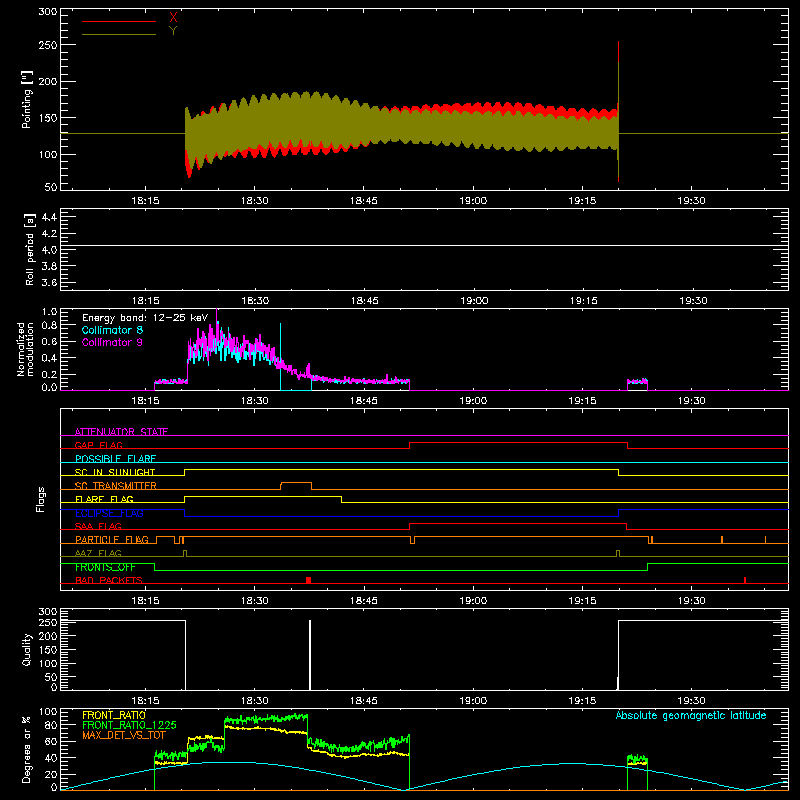Image resolution: width=800 pixels, height=800 pixels.
Task: Click the 'ATTENUATOR_STATE' flag label
Action: click(121, 432)
